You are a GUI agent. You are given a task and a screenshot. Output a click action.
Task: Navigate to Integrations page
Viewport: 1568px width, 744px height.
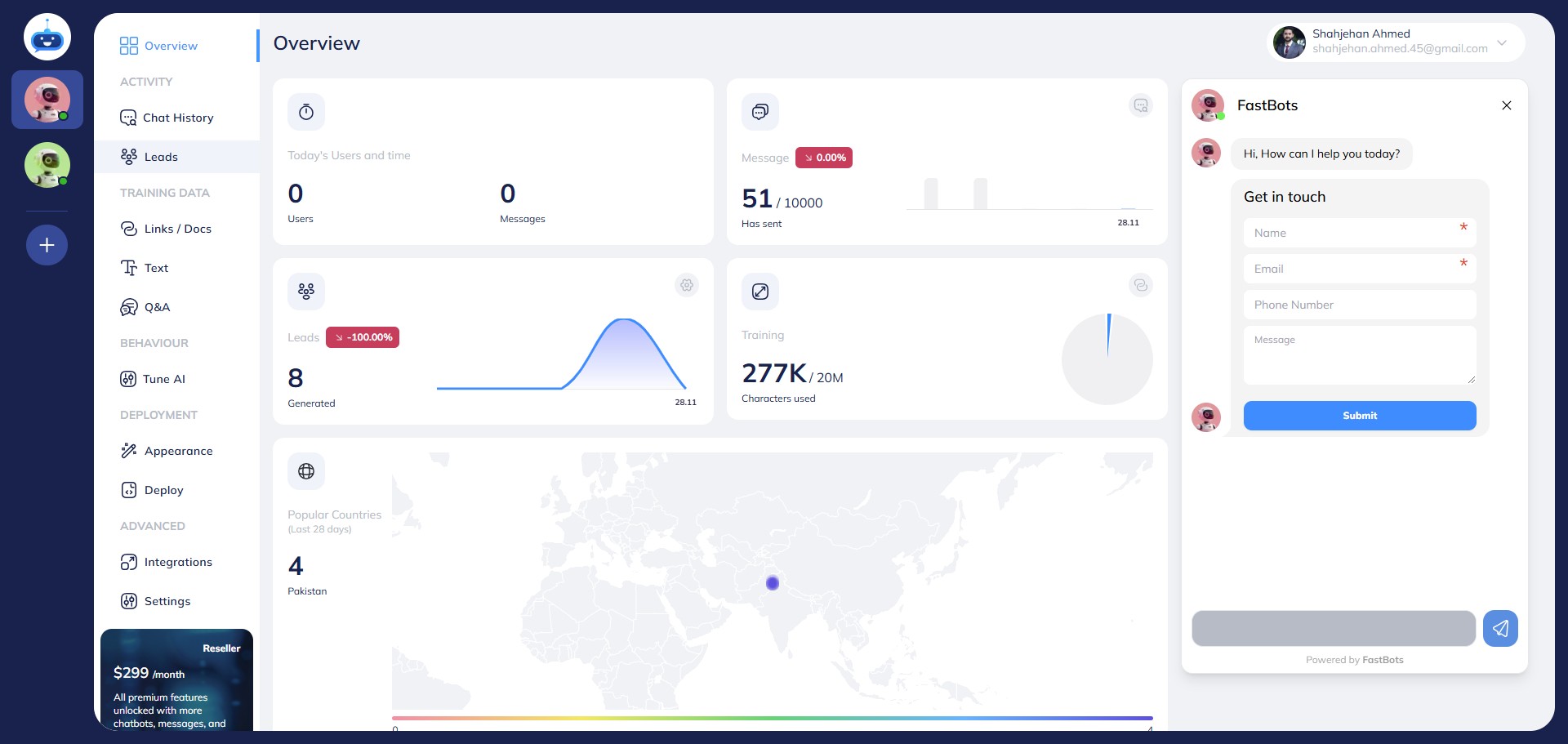[177, 562]
